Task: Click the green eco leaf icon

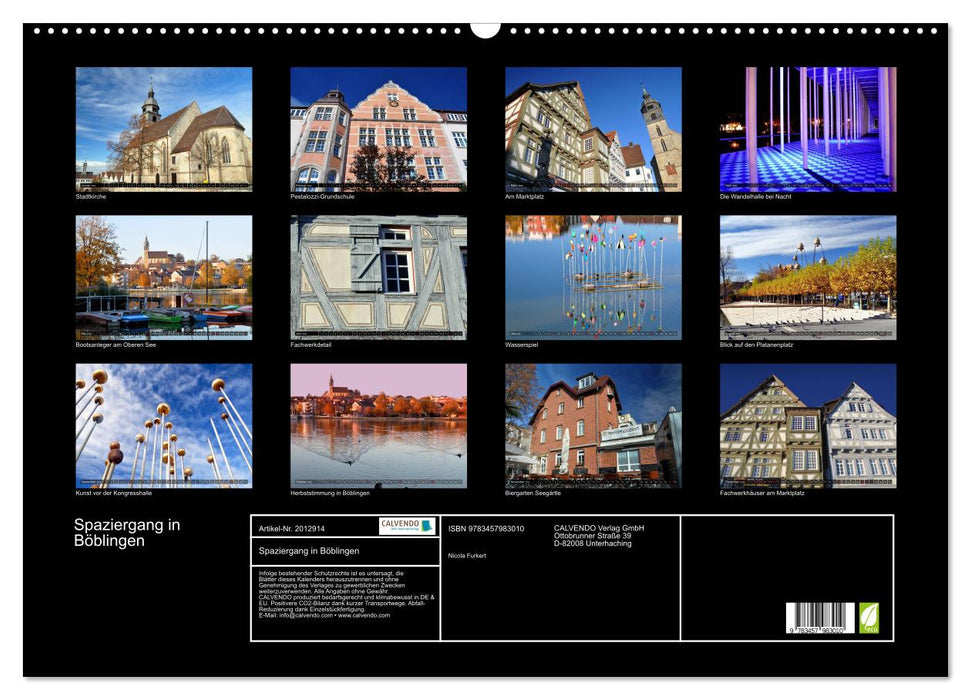Action: [869, 617]
